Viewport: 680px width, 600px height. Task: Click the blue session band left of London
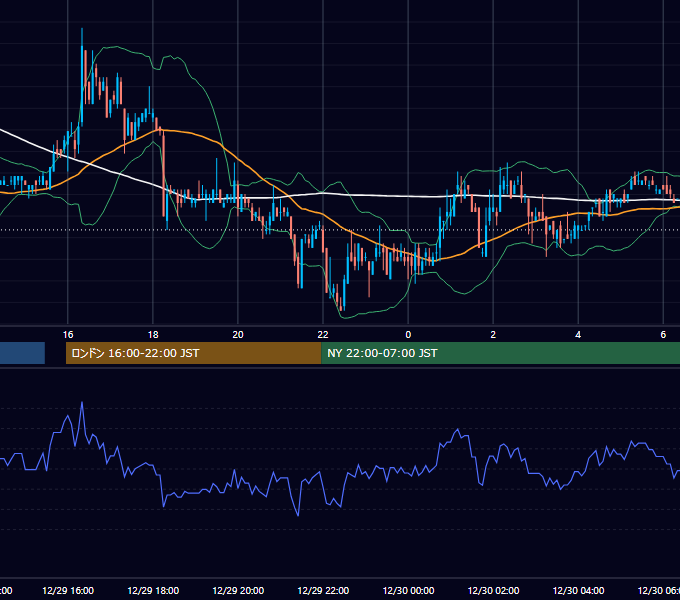[22, 353]
